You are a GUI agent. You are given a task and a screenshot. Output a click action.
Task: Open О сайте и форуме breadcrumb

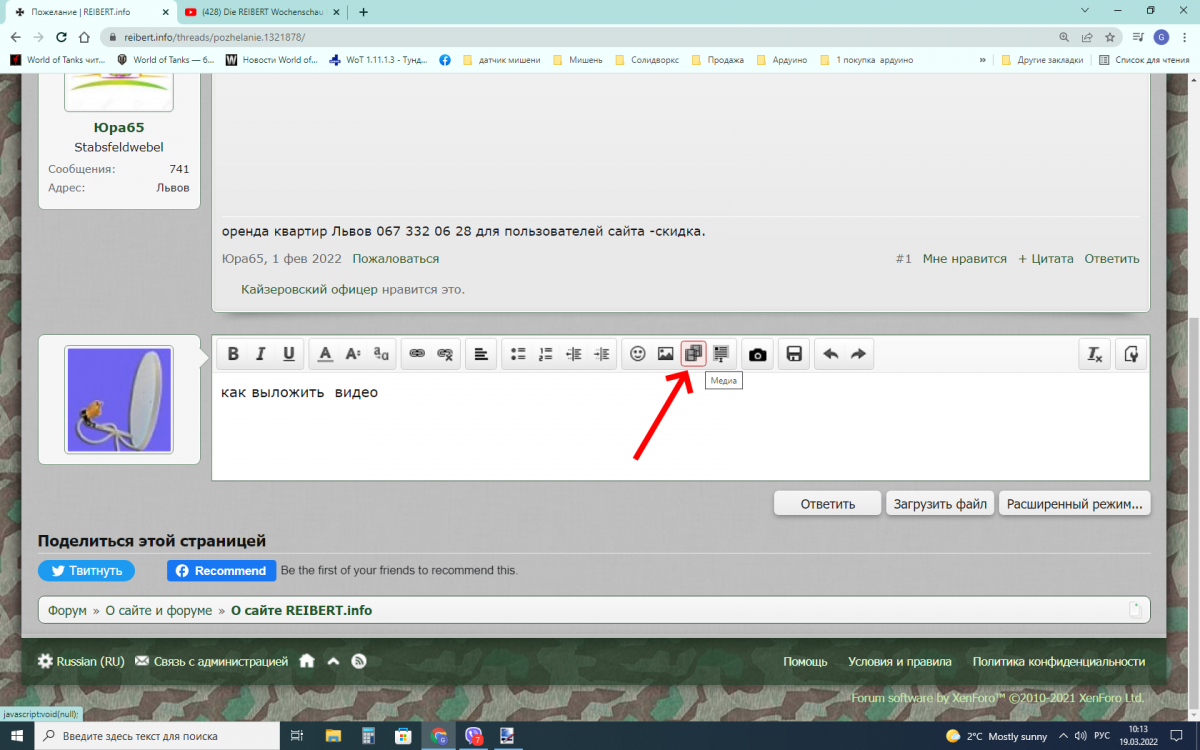tap(159, 610)
